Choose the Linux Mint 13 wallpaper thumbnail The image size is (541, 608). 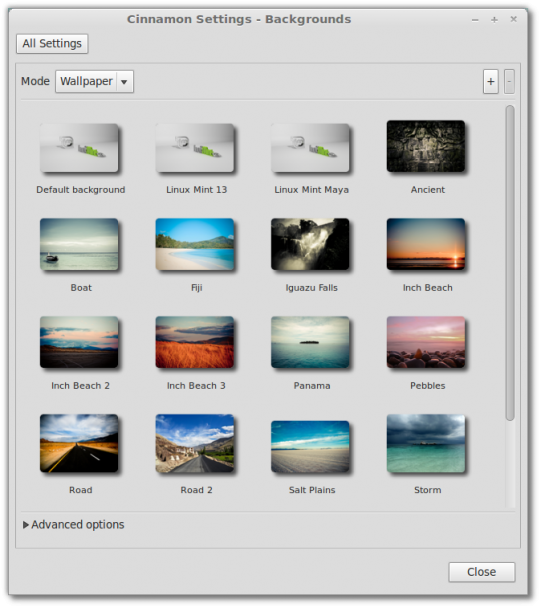pyautogui.click(x=195, y=148)
